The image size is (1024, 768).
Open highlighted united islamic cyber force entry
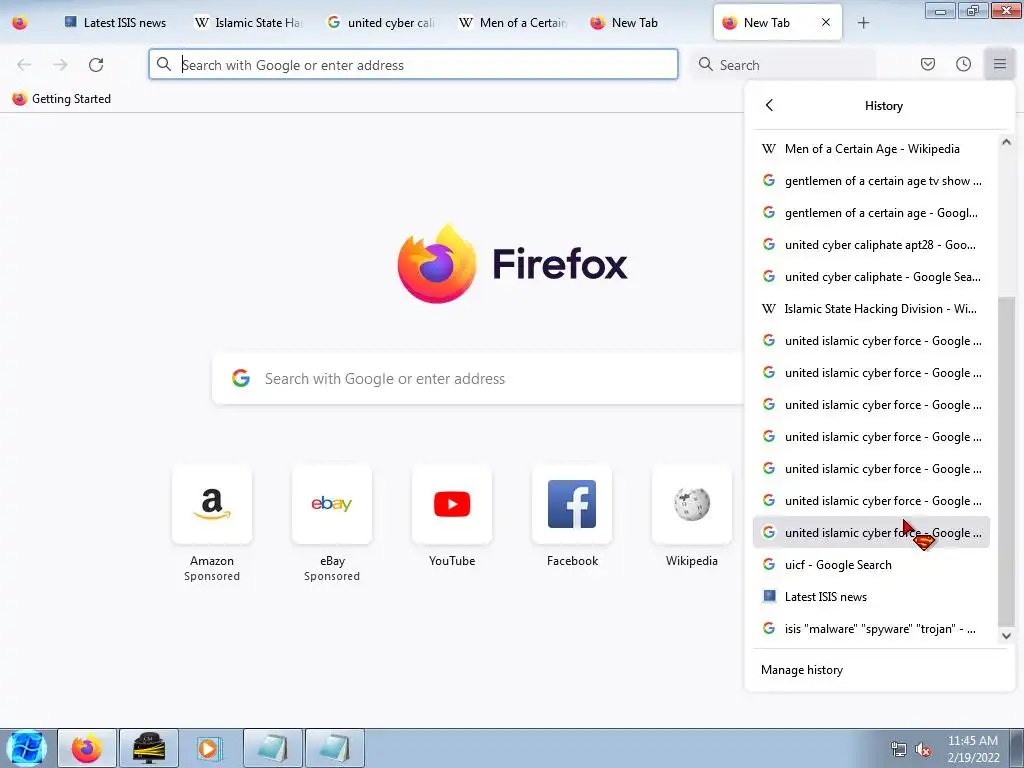click(871, 533)
